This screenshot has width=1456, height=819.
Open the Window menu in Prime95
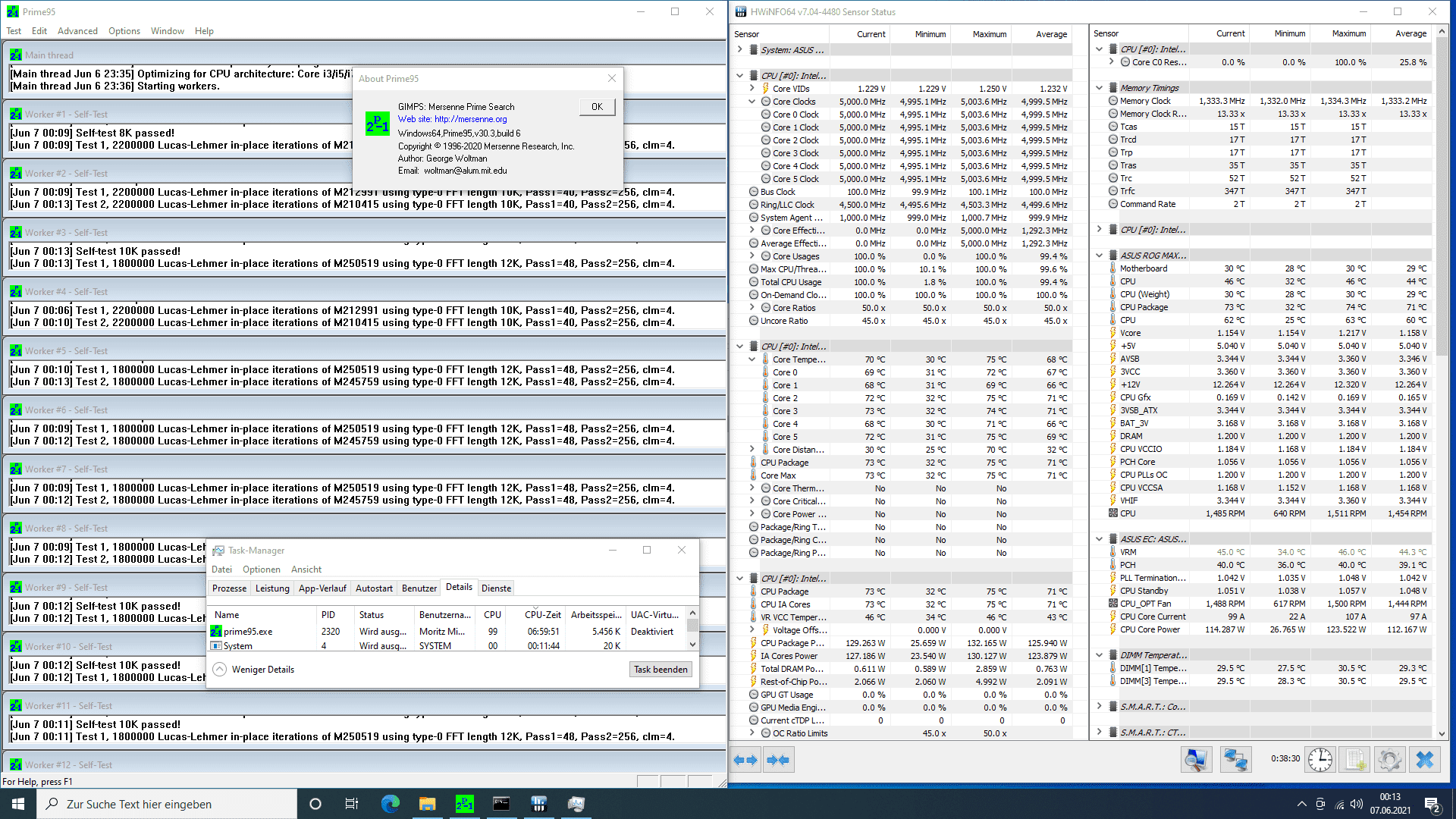click(x=168, y=31)
